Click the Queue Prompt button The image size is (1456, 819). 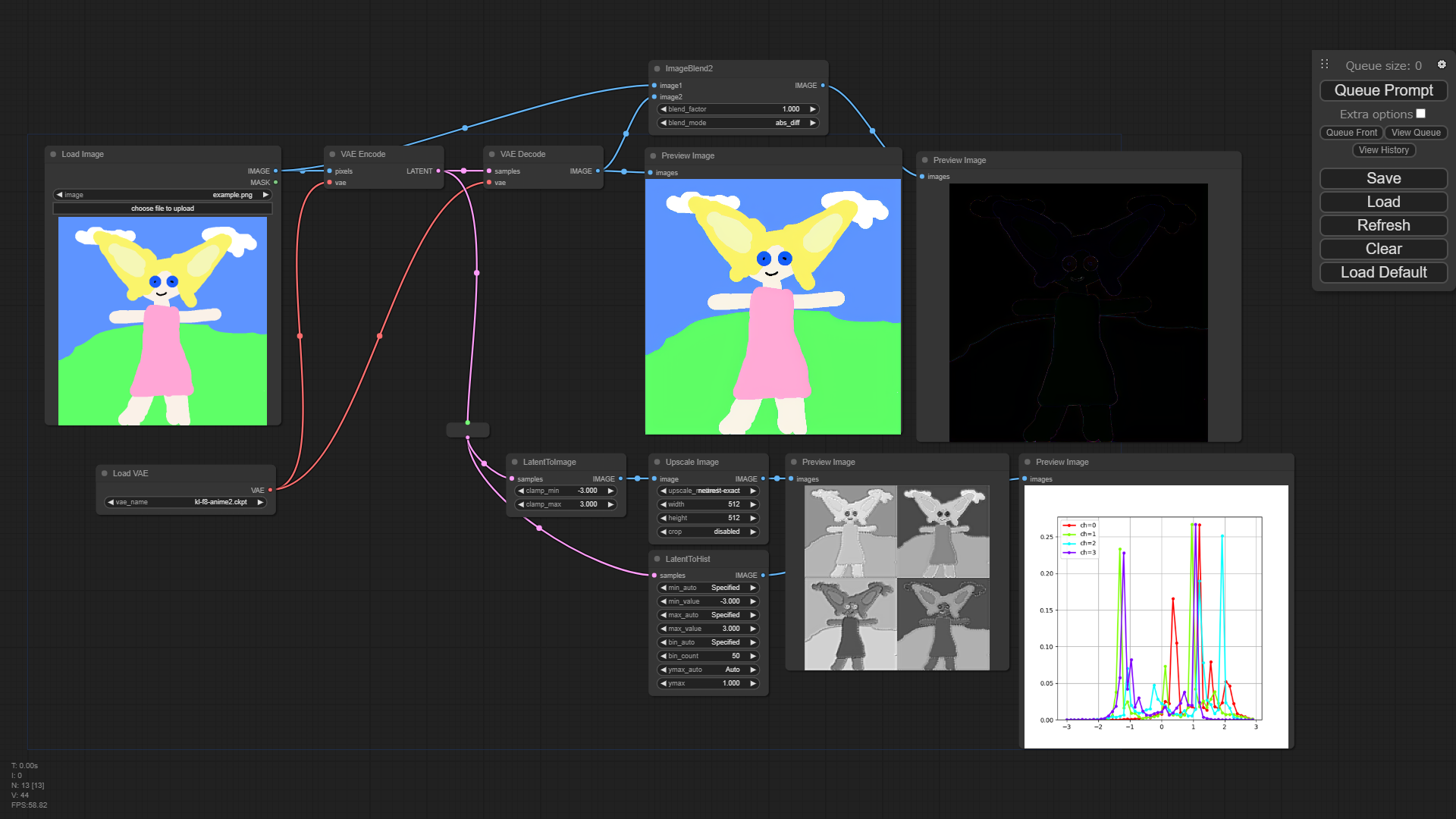[1383, 90]
